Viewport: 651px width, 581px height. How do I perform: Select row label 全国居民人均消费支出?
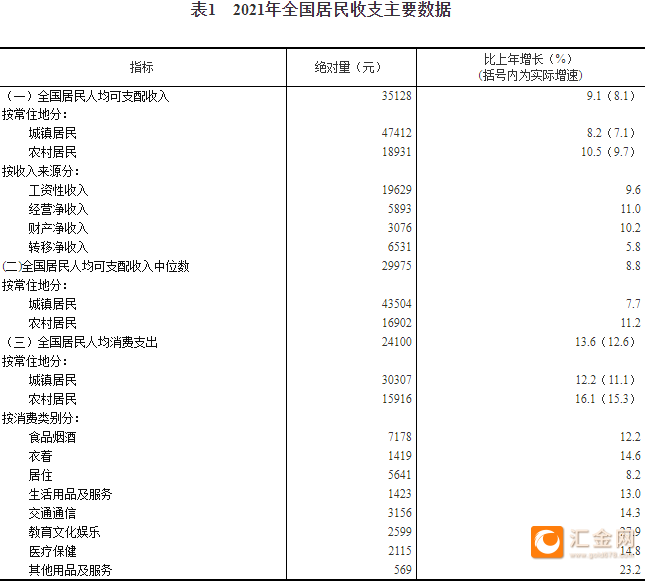click(98, 342)
